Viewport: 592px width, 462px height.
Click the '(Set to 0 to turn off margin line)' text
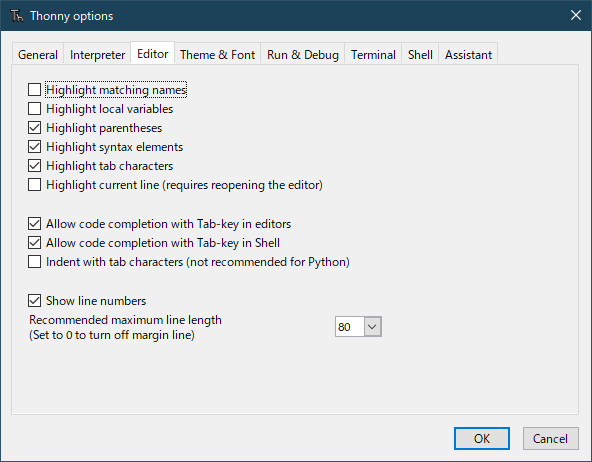(x=112, y=335)
